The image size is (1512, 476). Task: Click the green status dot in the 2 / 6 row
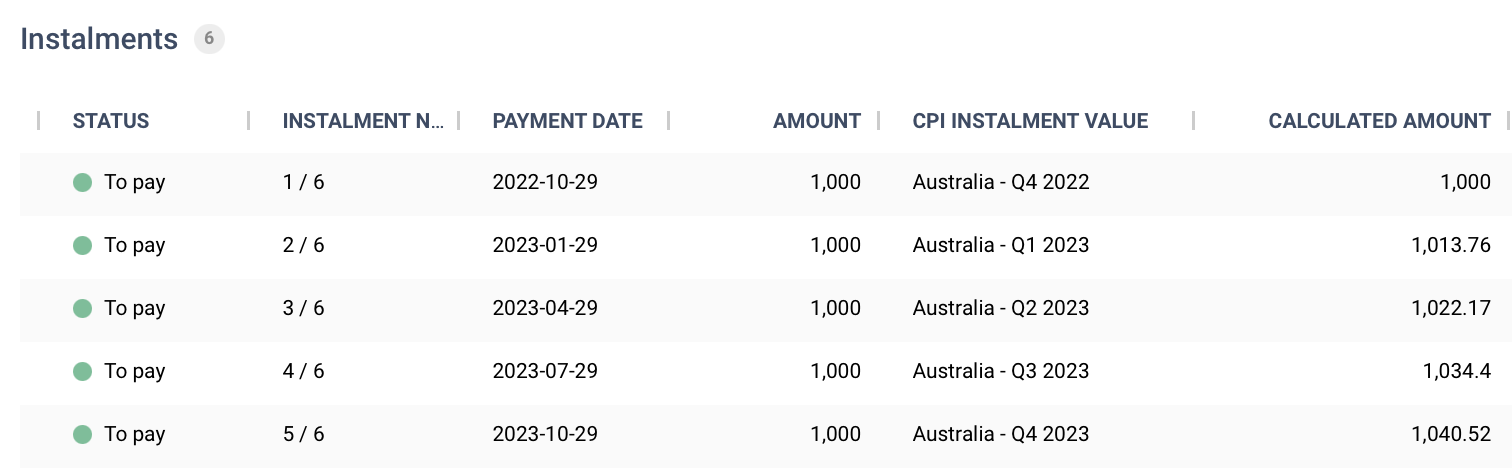click(x=83, y=245)
